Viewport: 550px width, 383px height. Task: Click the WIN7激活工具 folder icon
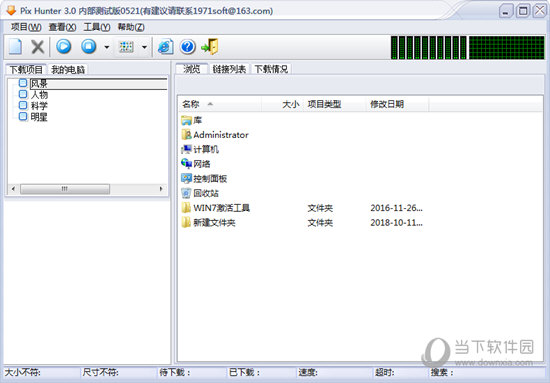(186, 208)
